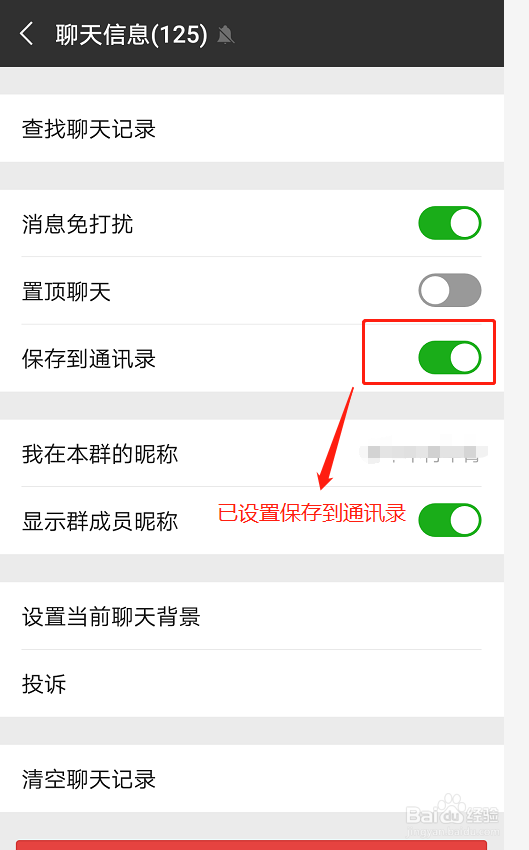Click red annotation 已设置保存到通讯录
The width and height of the screenshot is (529, 850).
pos(312,513)
